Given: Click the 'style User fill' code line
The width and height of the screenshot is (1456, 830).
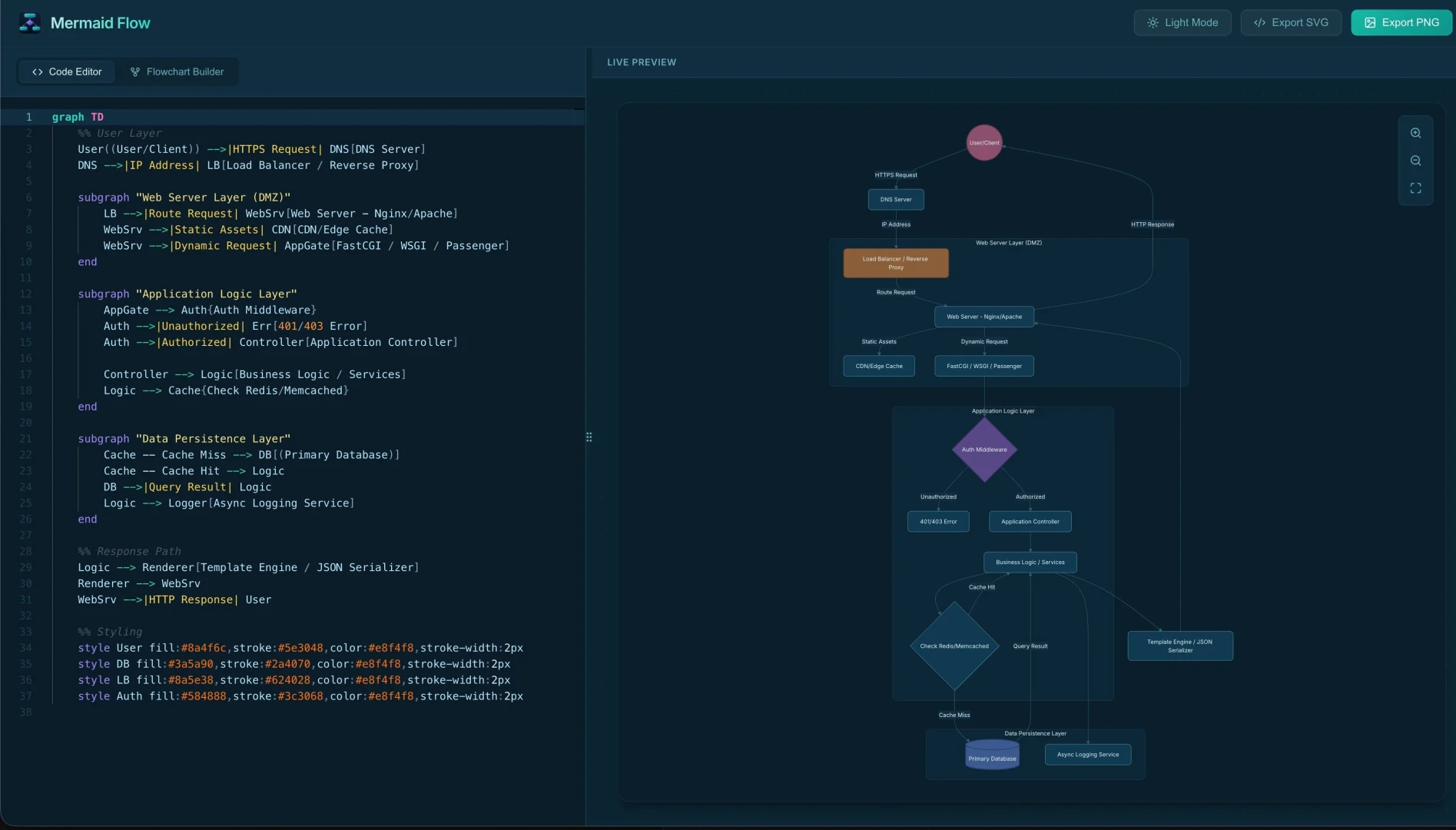Looking at the screenshot, I should 300,648.
